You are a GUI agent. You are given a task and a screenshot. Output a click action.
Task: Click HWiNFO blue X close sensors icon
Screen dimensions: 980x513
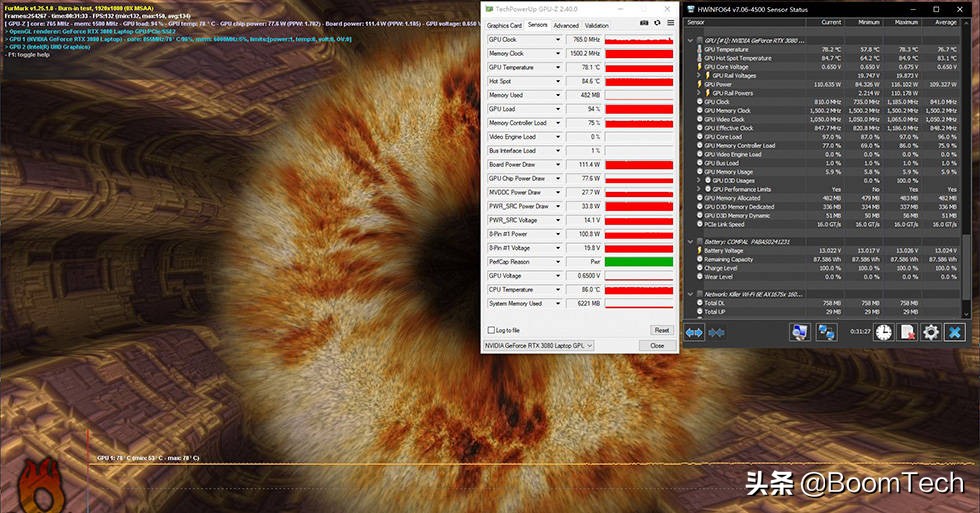point(956,332)
